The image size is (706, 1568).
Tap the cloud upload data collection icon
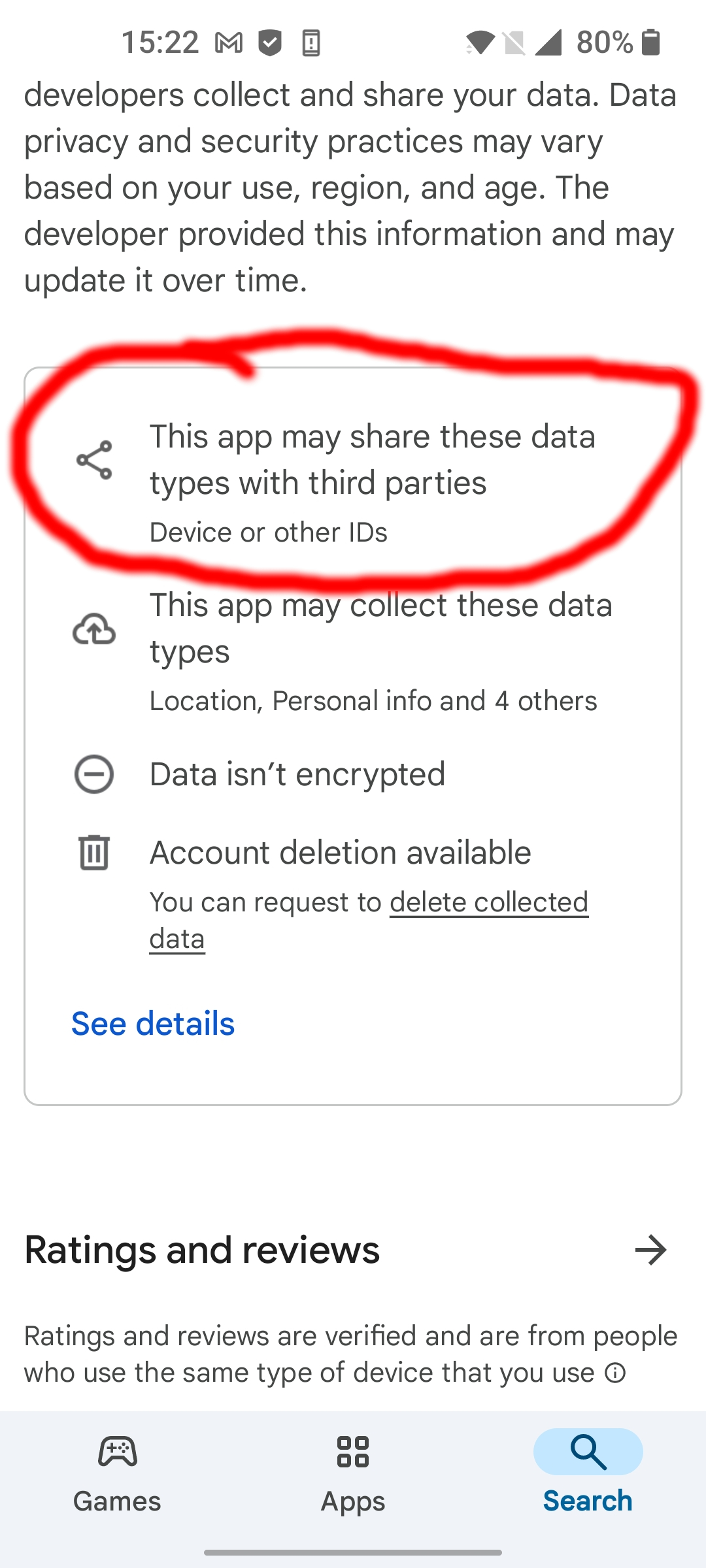[x=94, y=629]
